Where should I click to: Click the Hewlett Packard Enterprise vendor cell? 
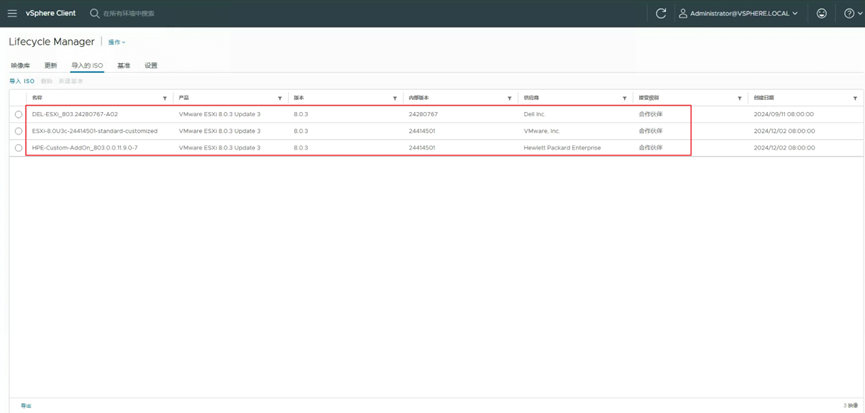[x=562, y=148]
